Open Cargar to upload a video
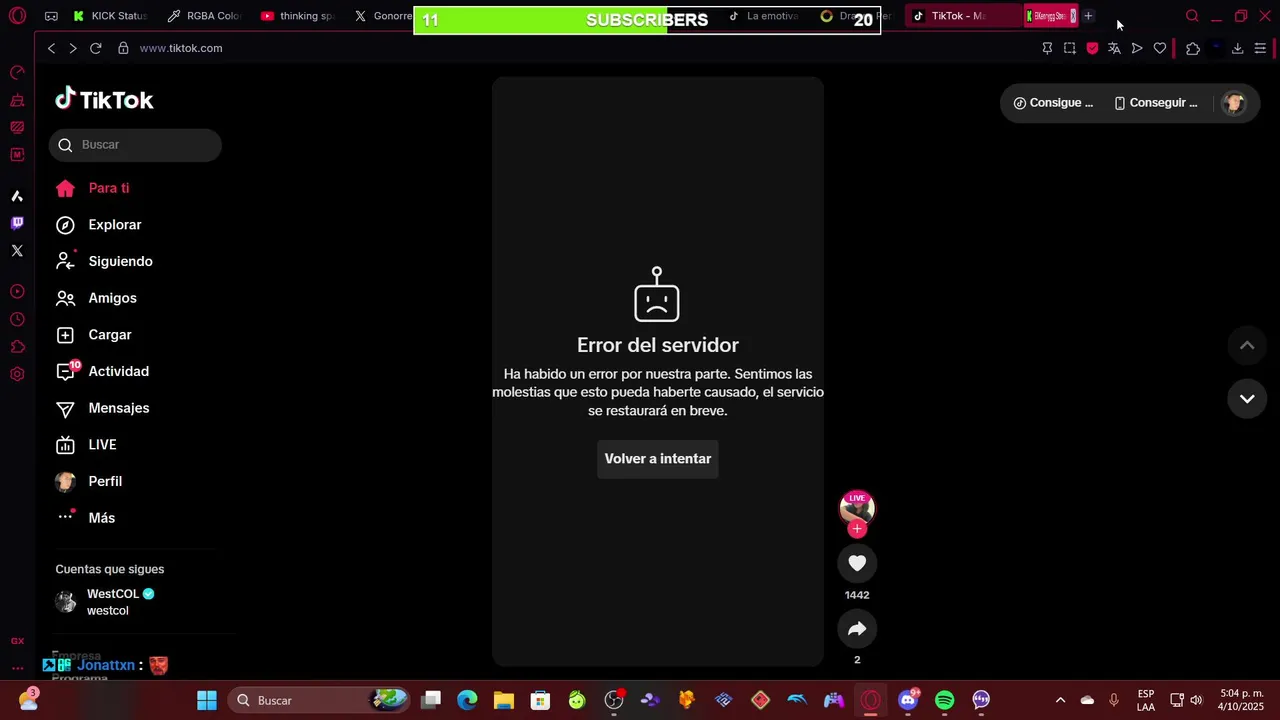Viewport: 1280px width, 720px height. click(x=93, y=335)
